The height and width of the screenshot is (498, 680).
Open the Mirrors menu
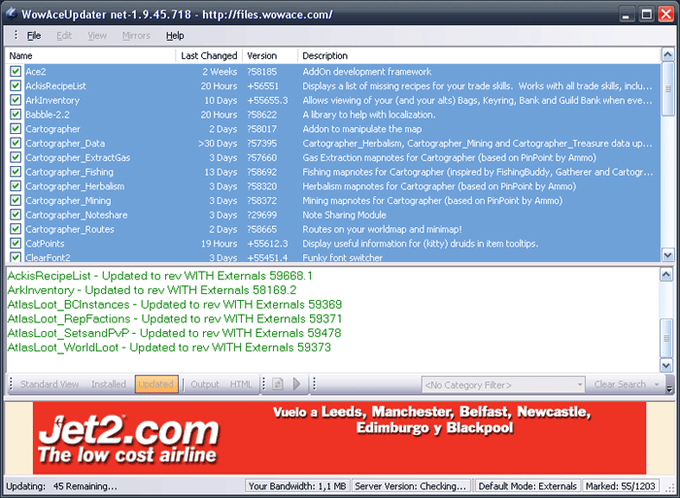pyautogui.click(x=136, y=36)
